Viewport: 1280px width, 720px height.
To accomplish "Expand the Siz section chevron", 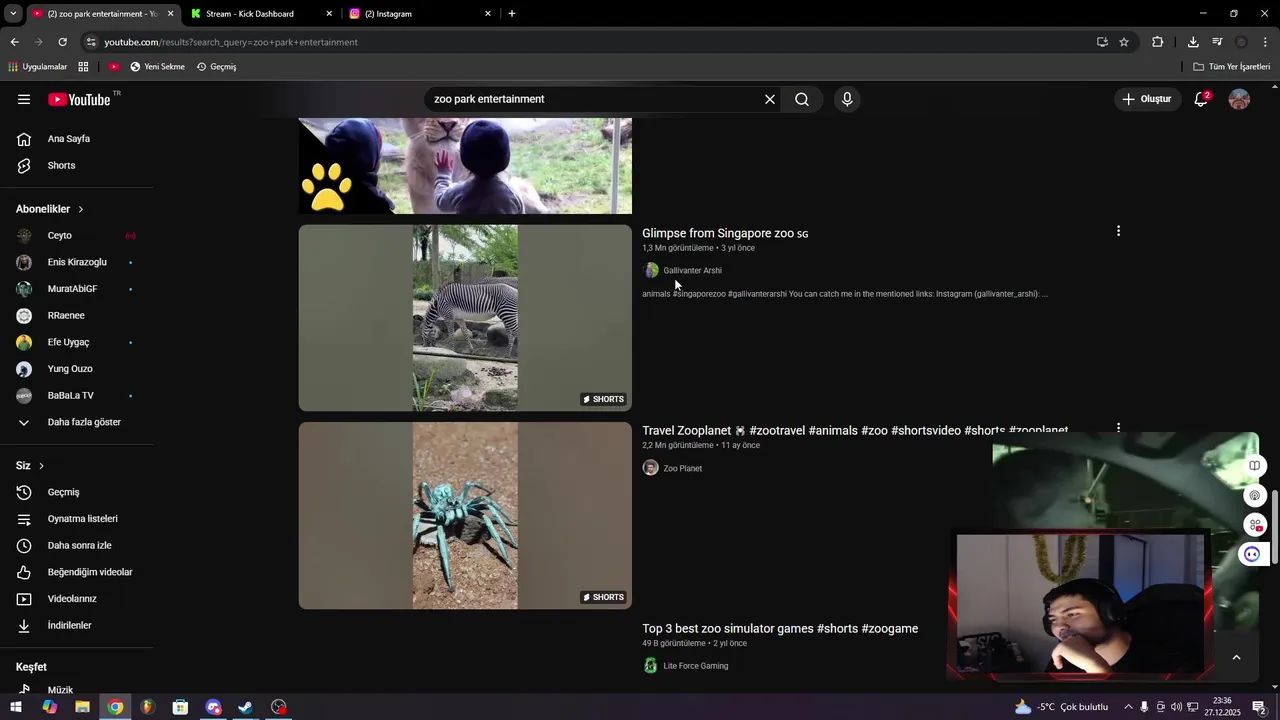I will tap(41, 466).
